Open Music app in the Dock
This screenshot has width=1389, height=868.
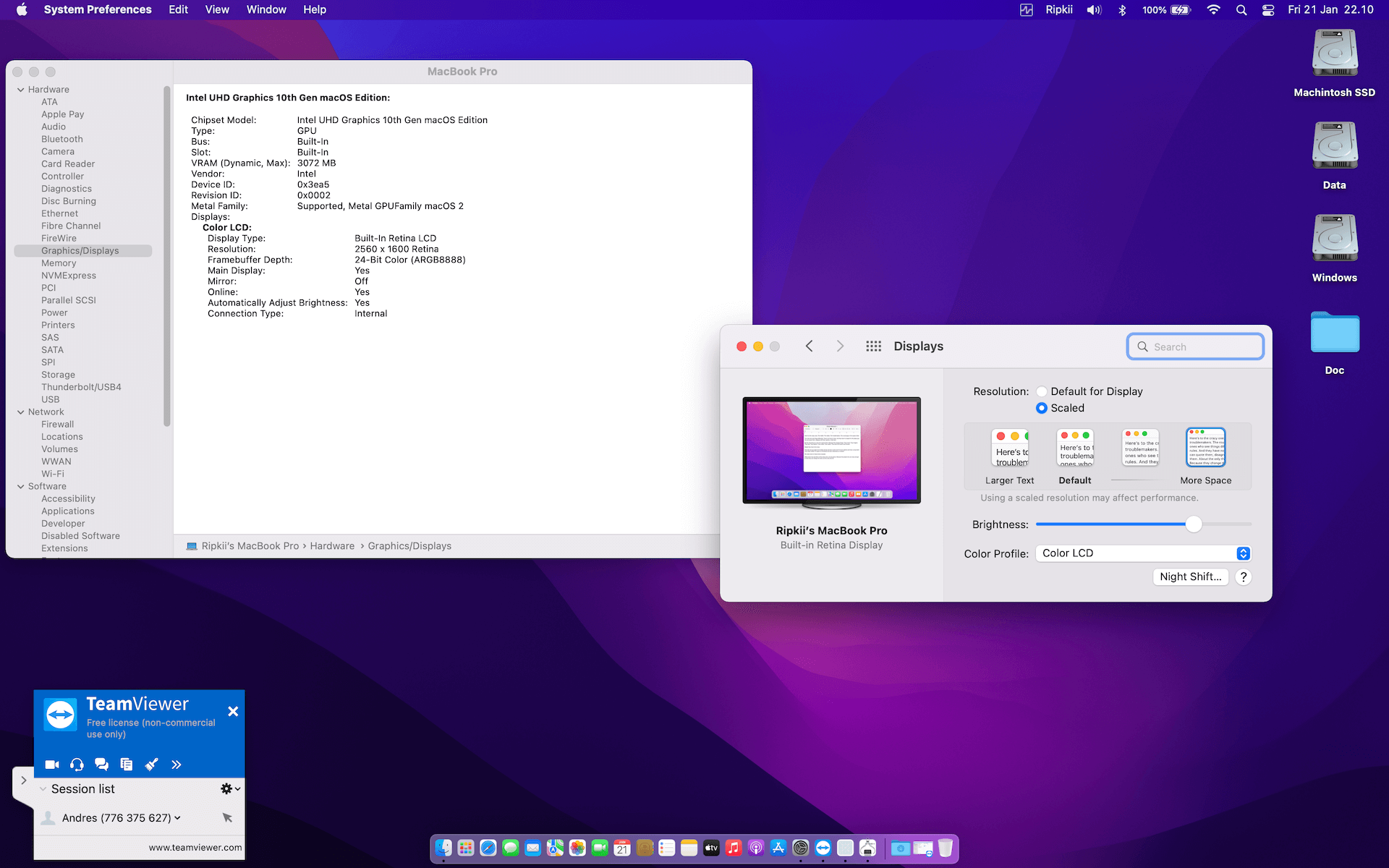[x=734, y=848]
